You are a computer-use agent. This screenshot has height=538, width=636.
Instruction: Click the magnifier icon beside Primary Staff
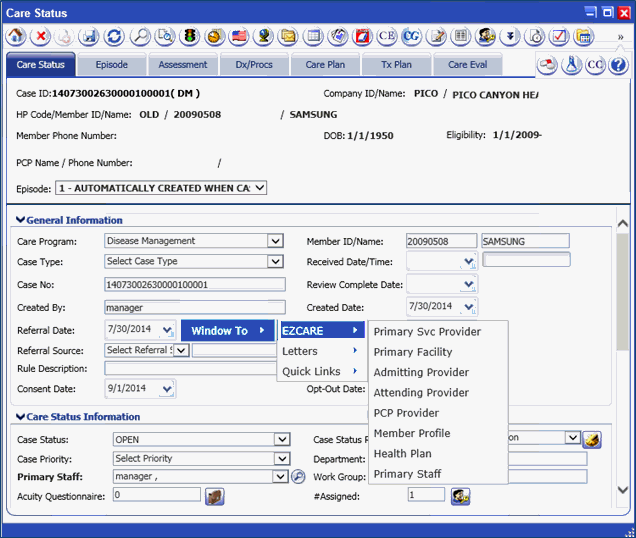click(x=298, y=477)
